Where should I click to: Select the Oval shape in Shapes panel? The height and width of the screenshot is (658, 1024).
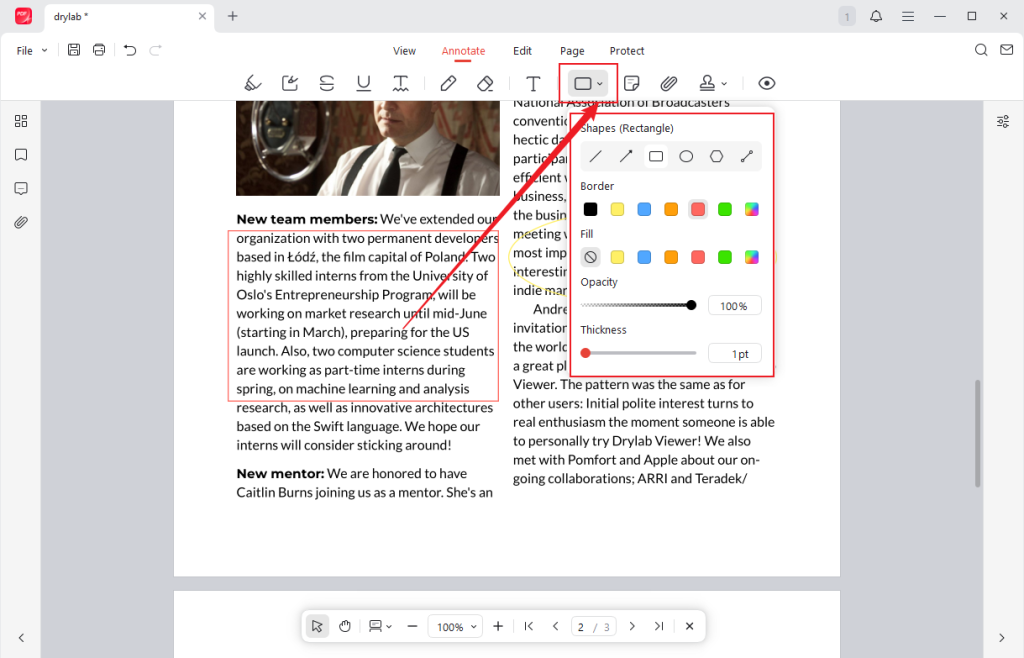[x=686, y=156]
